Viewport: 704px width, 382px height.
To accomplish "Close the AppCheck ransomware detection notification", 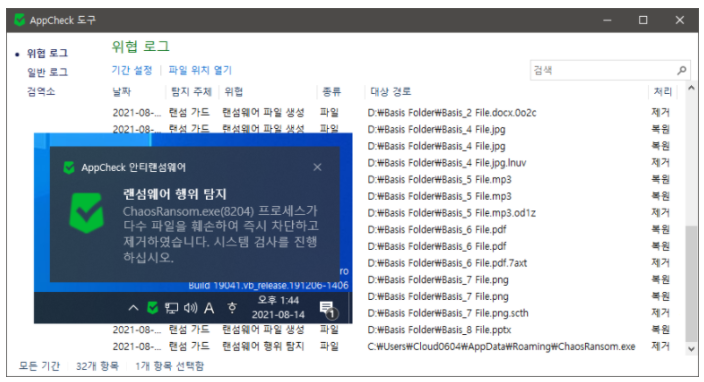I will coord(317,167).
